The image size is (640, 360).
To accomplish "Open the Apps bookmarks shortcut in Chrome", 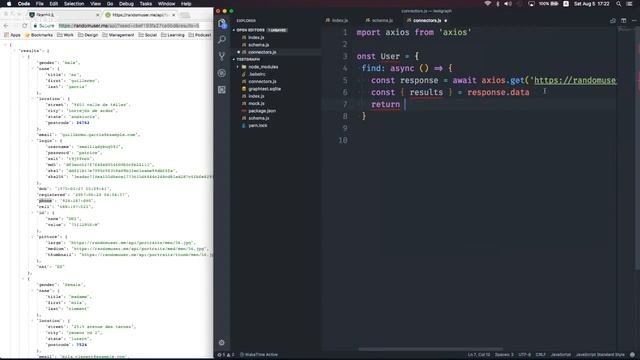I will click(x=12, y=35).
